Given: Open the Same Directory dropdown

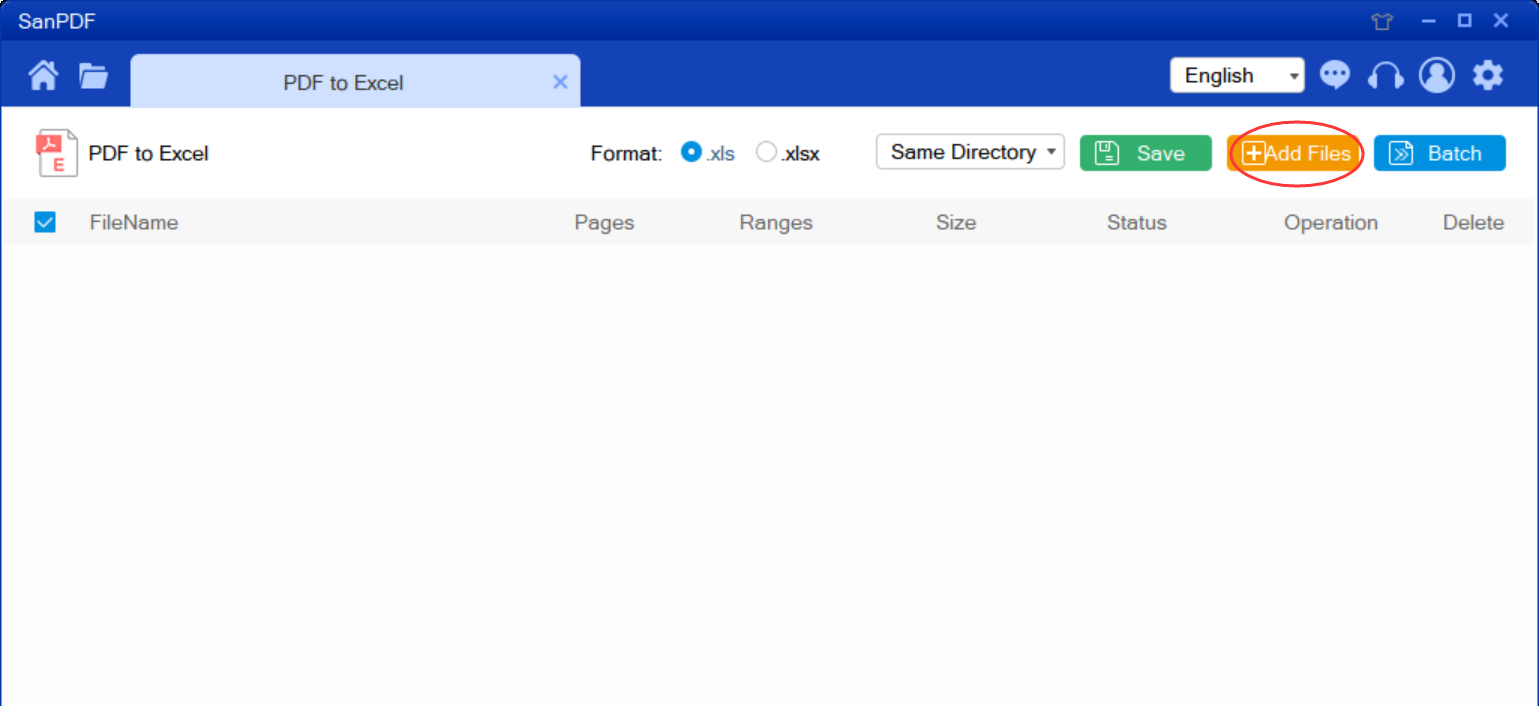Looking at the screenshot, I should click(962, 152).
